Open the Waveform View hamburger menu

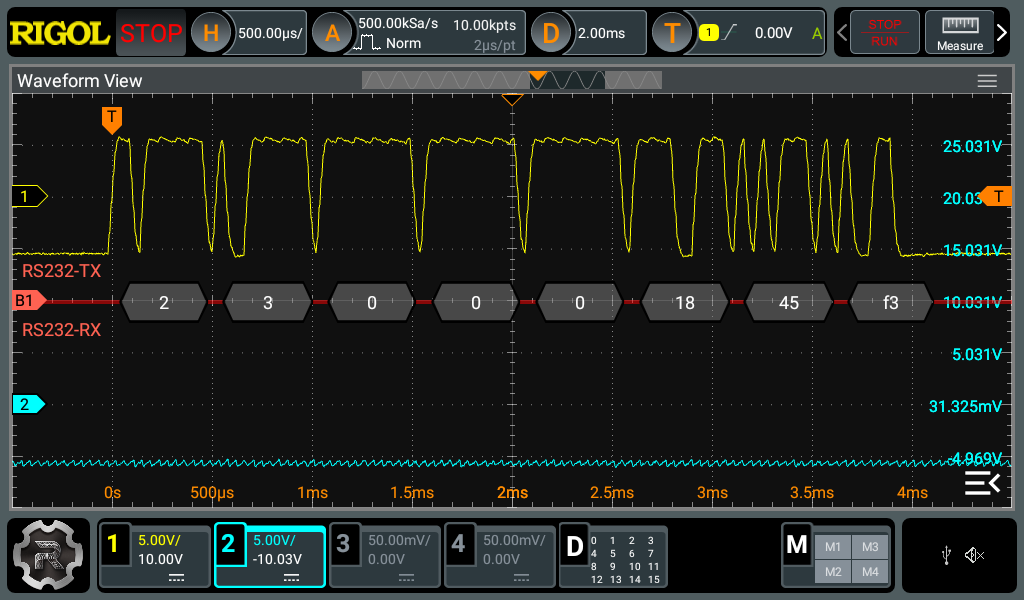(988, 80)
